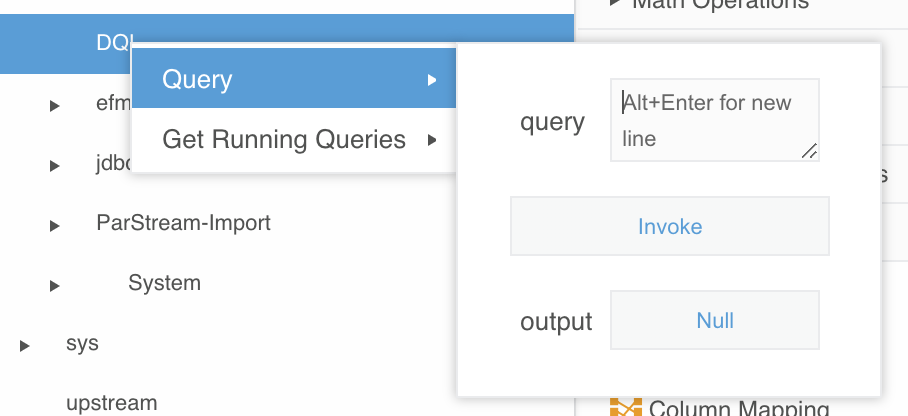Focus the query text input field
Screen dimensions: 908x416
tap(714, 119)
